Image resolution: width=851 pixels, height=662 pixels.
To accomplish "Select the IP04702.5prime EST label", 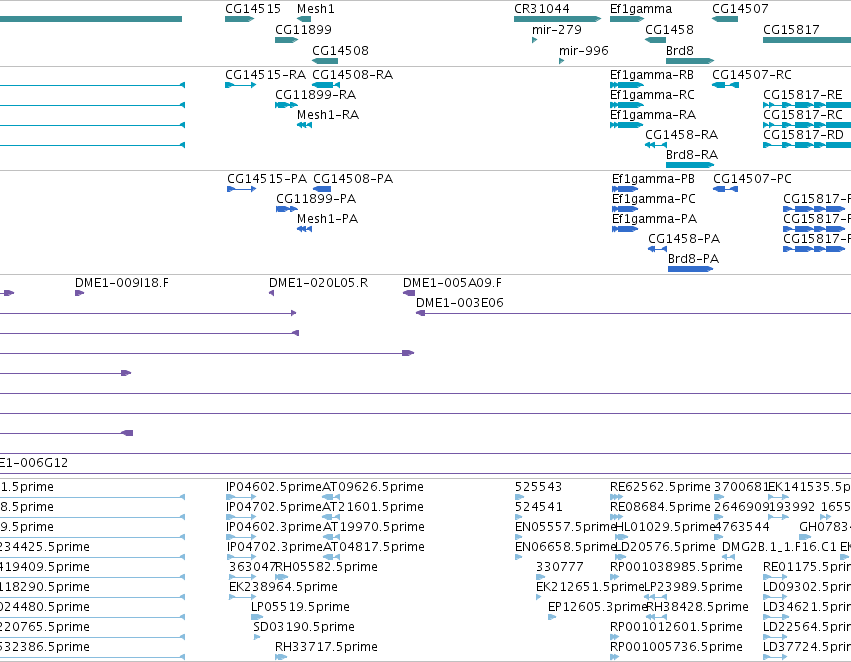I will 275,507.
